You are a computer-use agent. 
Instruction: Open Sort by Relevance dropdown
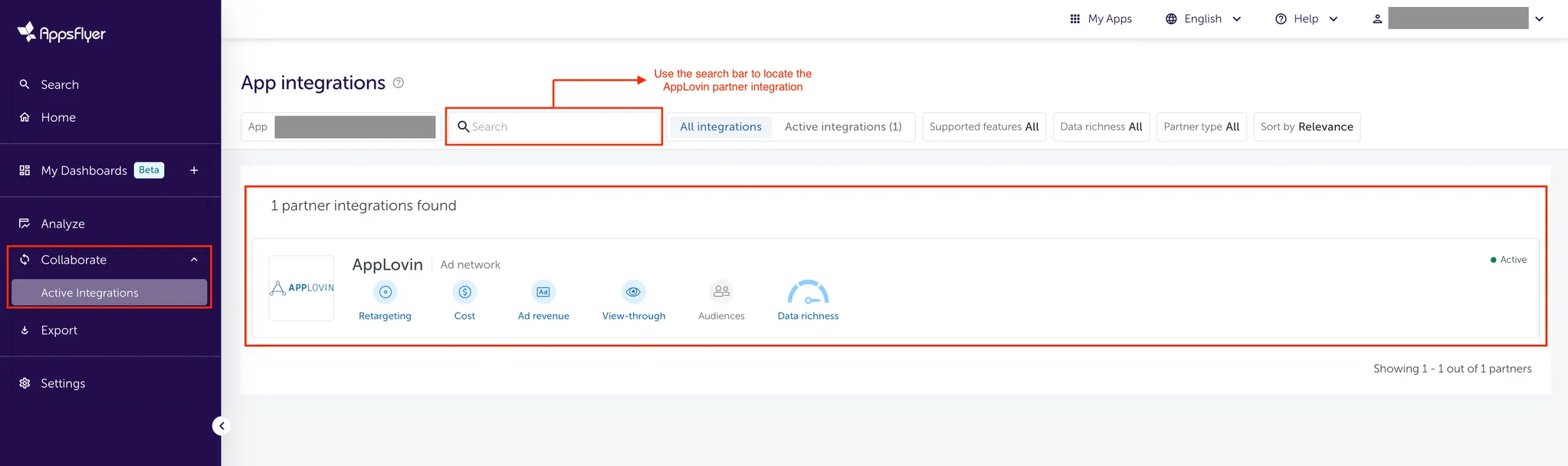pyautogui.click(x=1307, y=126)
